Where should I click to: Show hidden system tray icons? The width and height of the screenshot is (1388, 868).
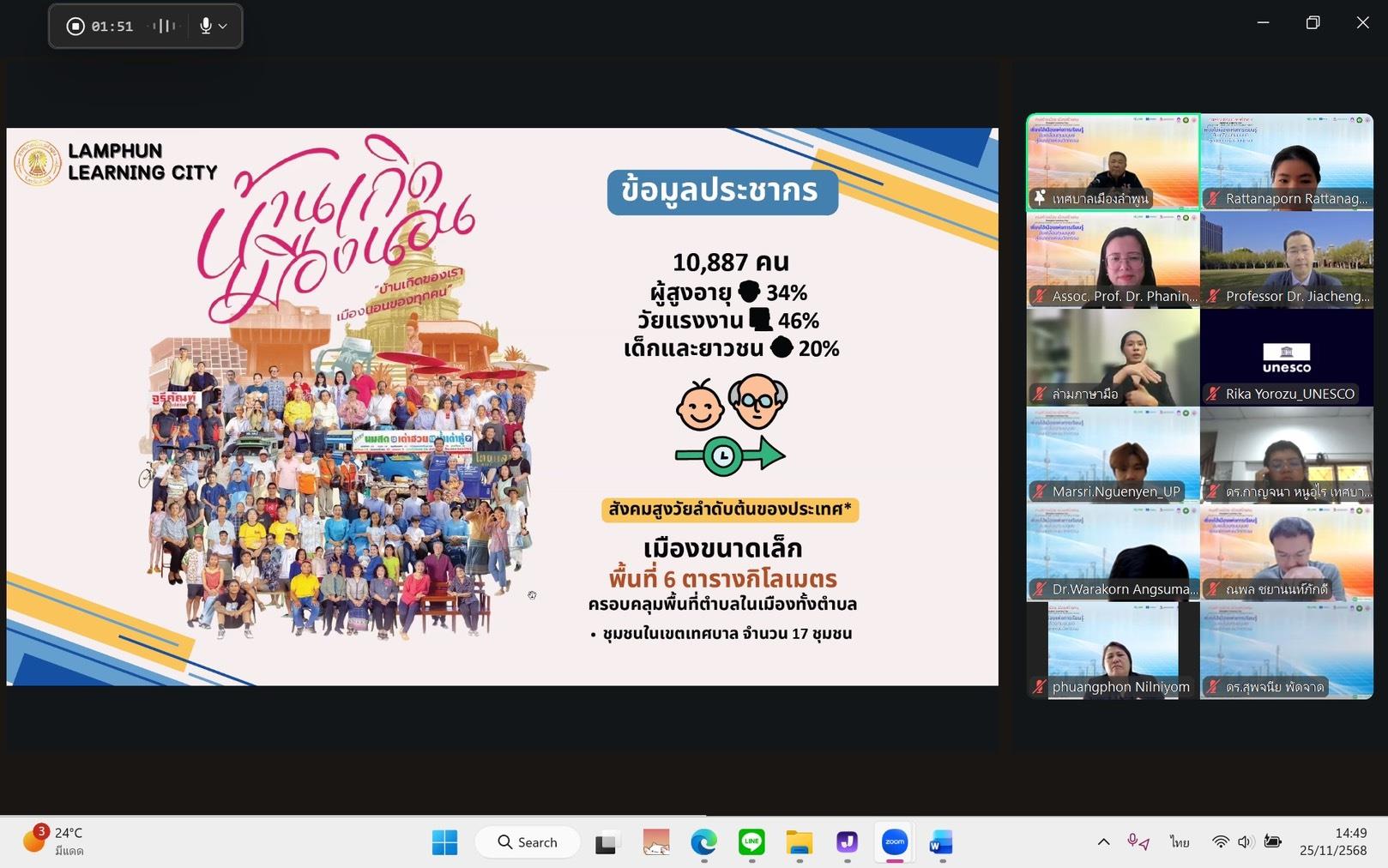(x=1103, y=842)
